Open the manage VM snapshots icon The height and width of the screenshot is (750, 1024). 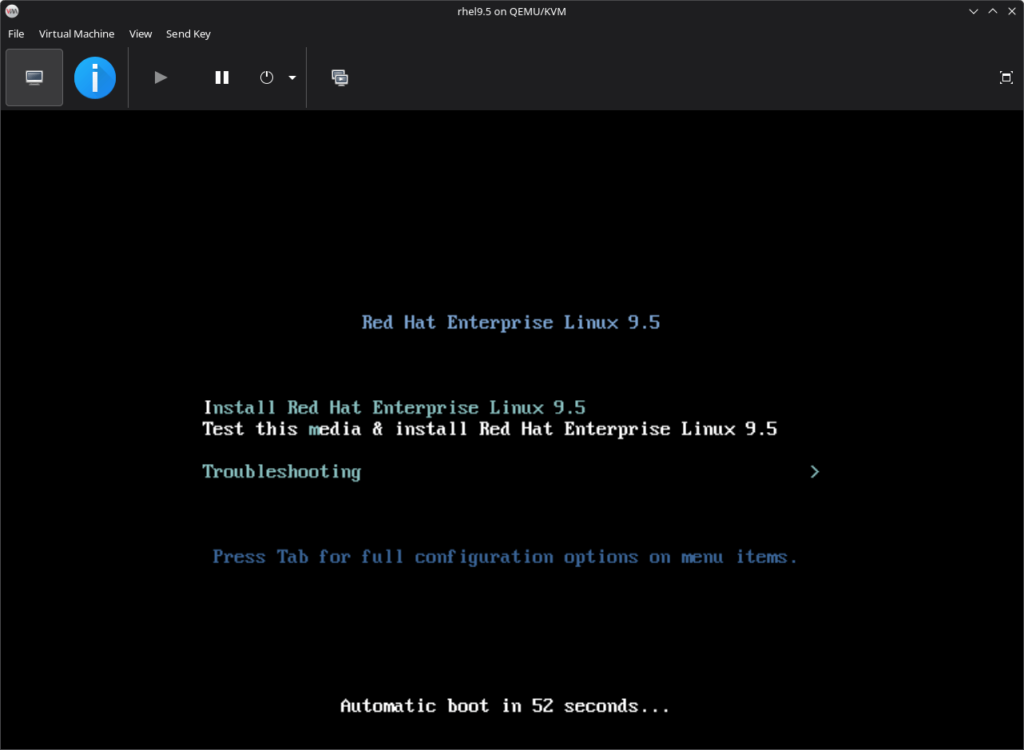340,78
